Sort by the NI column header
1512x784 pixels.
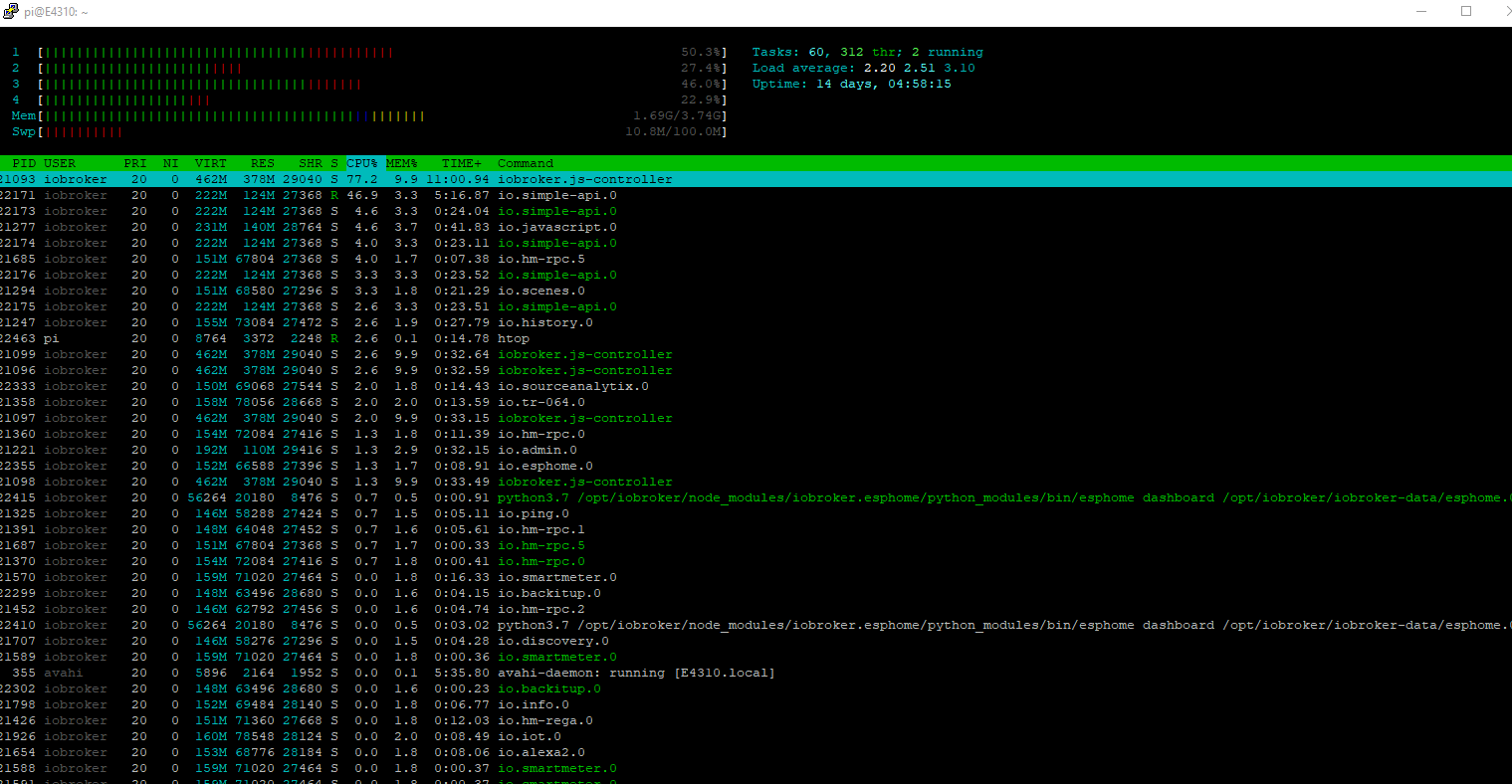[x=171, y=163]
